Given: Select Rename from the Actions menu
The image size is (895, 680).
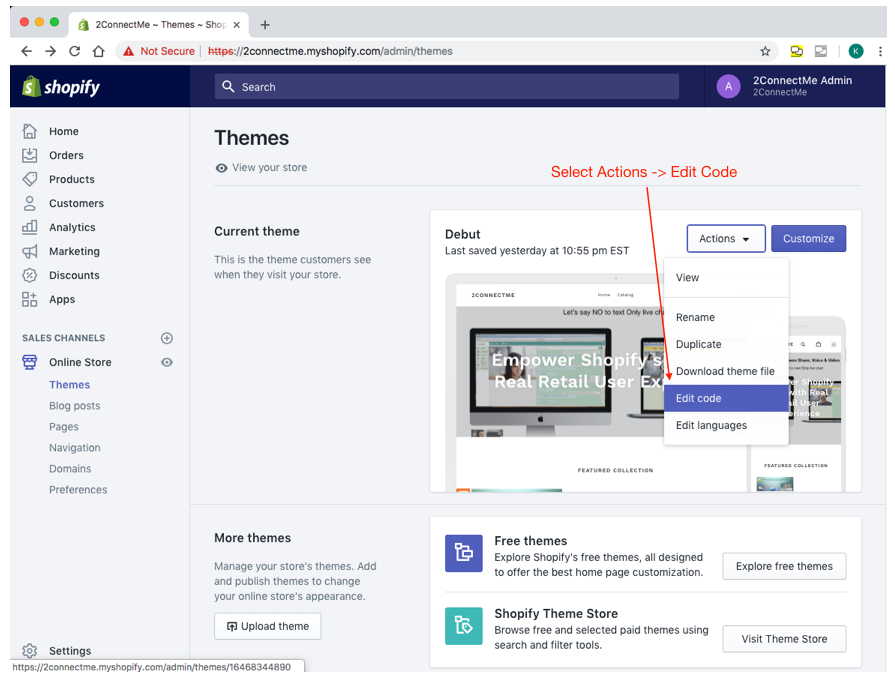Looking at the screenshot, I should (x=726, y=317).
